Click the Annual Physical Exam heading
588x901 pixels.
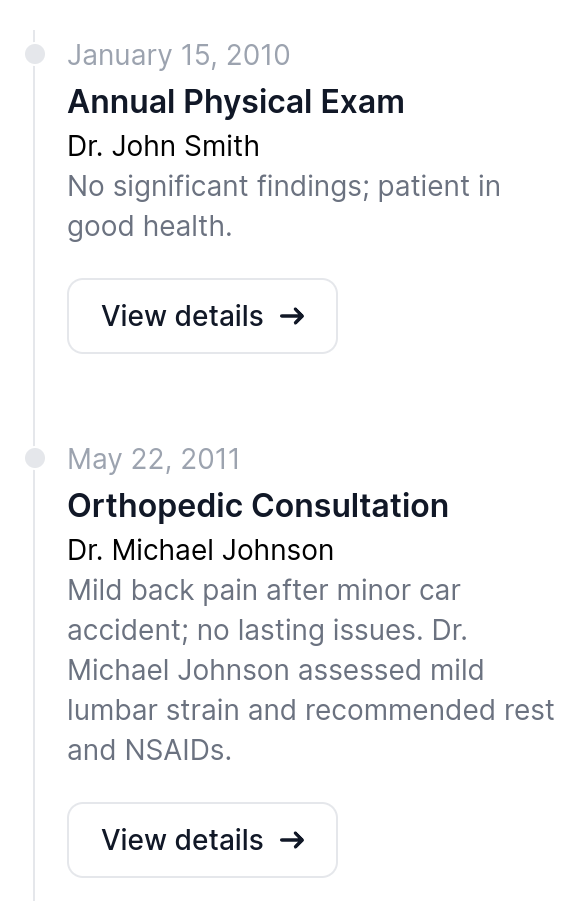click(x=235, y=101)
